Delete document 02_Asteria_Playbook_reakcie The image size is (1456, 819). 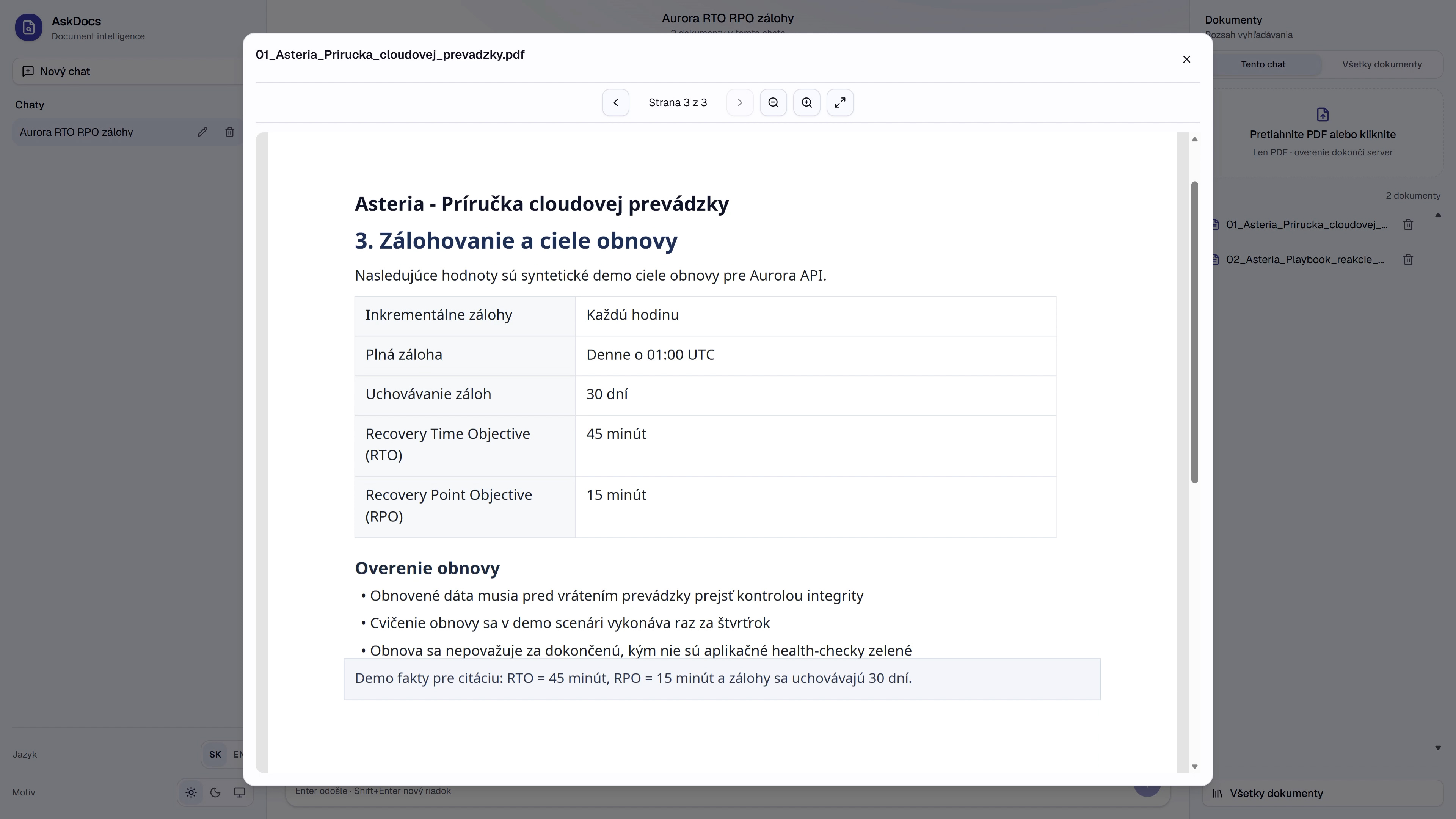pos(1408,259)
